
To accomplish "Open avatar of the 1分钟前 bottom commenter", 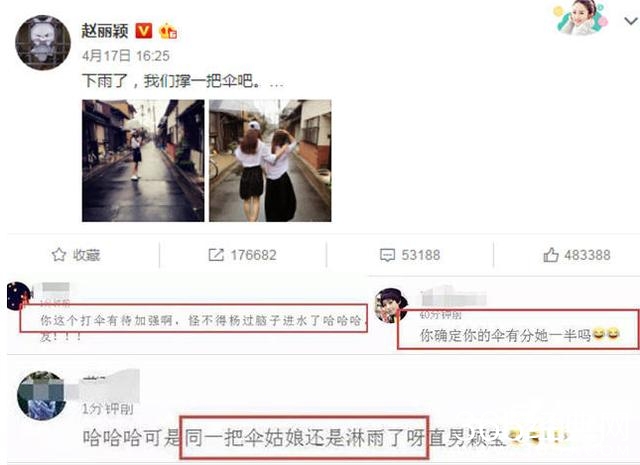I will click(41, 395).
